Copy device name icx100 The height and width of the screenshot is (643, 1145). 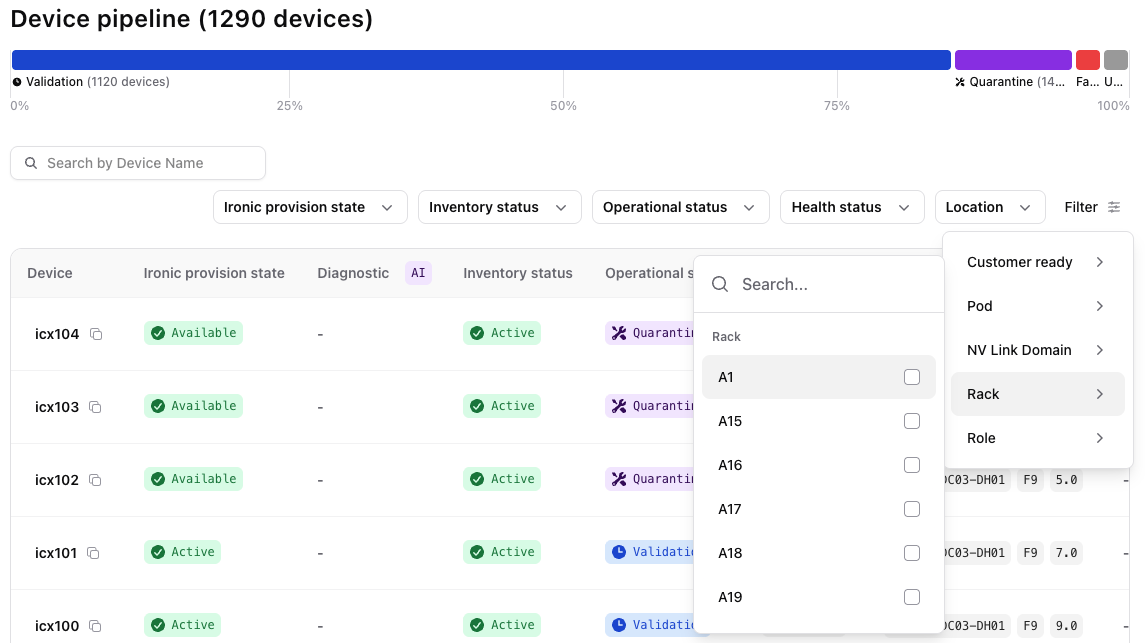[95, 626]
